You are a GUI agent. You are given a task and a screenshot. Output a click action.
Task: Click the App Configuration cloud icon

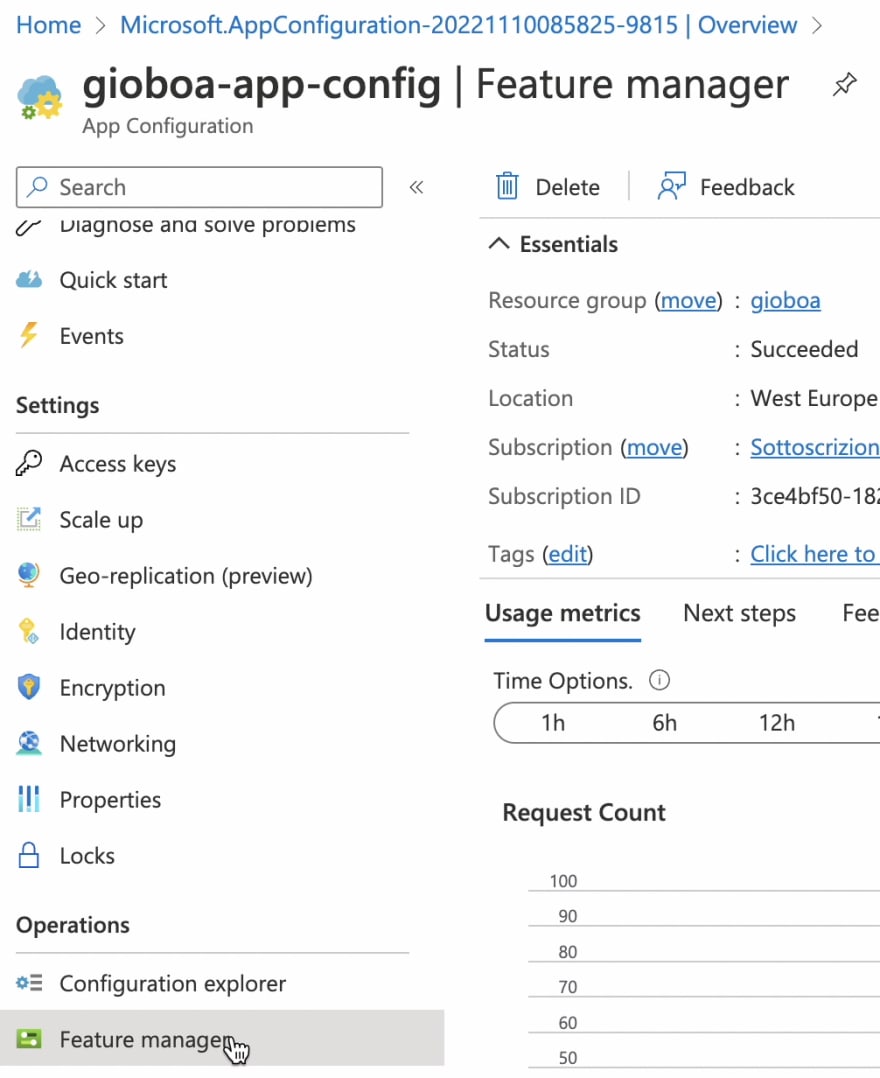tap(39, 98)
